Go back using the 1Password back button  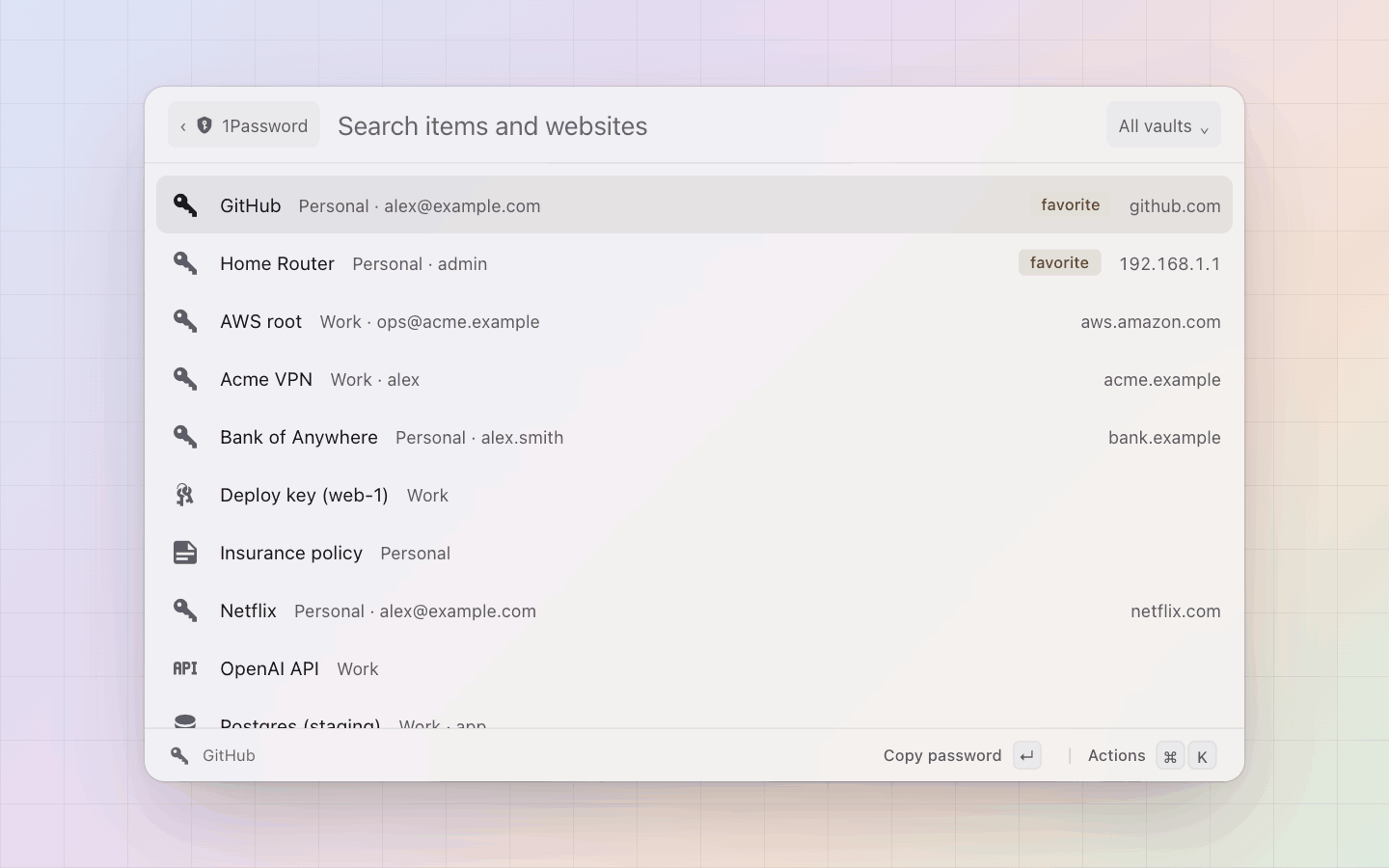point(244,125)
